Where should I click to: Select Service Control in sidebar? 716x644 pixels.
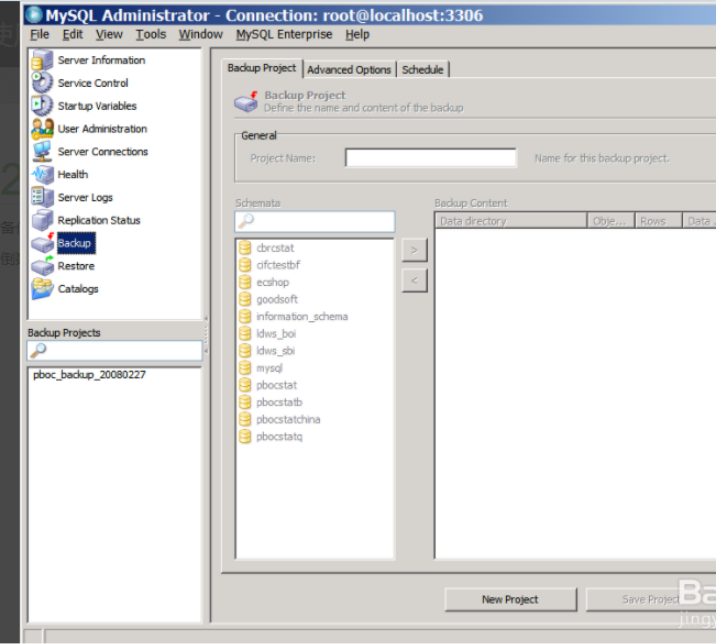(x=93, y=83)
